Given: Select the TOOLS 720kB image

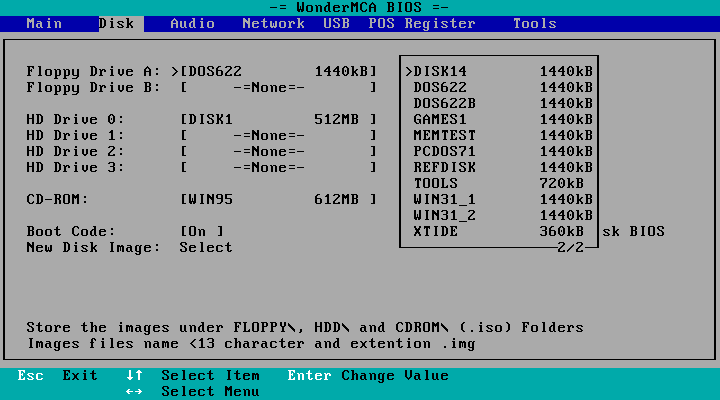Looking at the screenshot, I should (499, 183).
